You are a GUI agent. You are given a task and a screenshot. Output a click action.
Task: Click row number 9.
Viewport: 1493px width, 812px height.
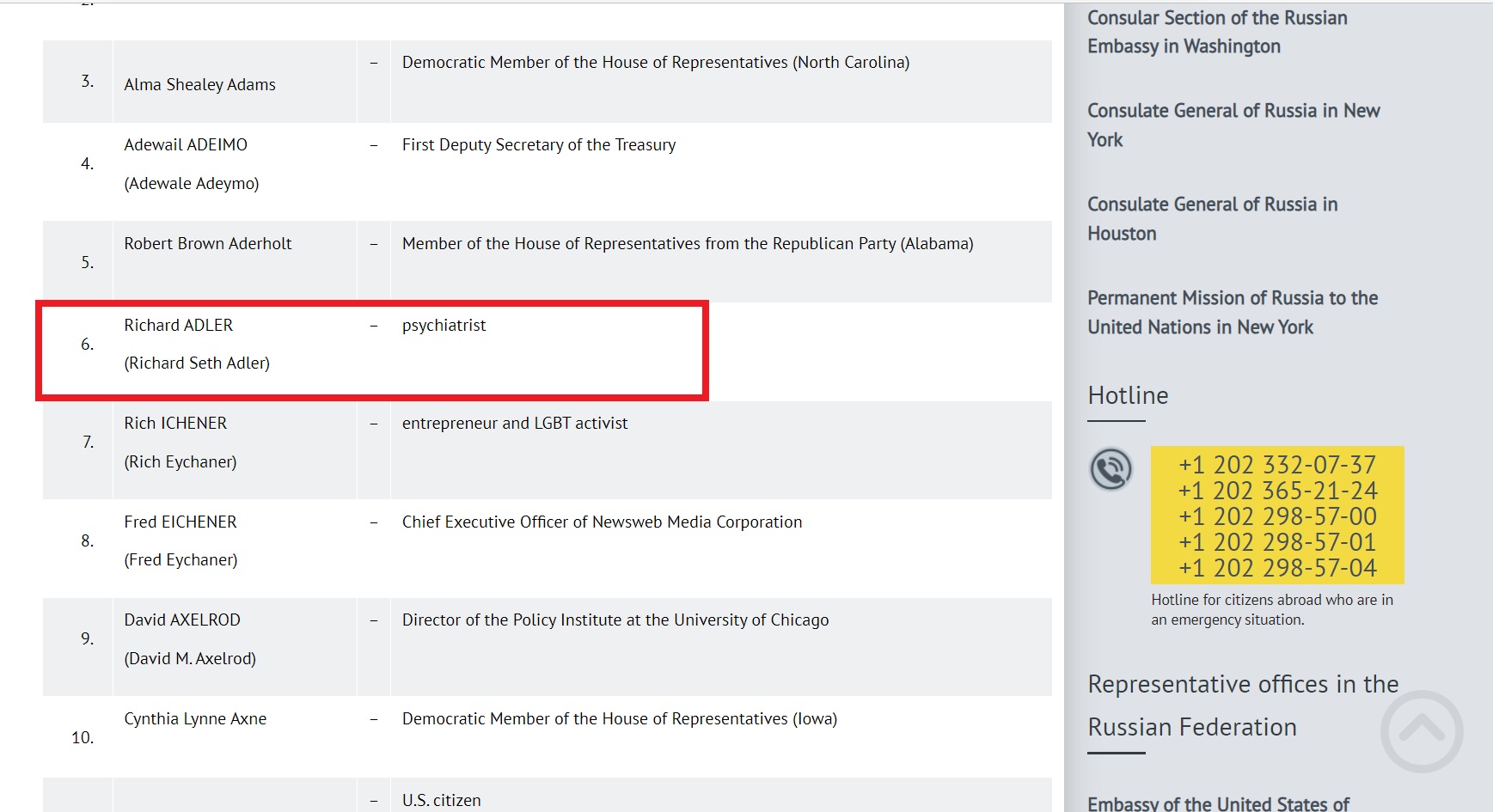click(88, 638)
